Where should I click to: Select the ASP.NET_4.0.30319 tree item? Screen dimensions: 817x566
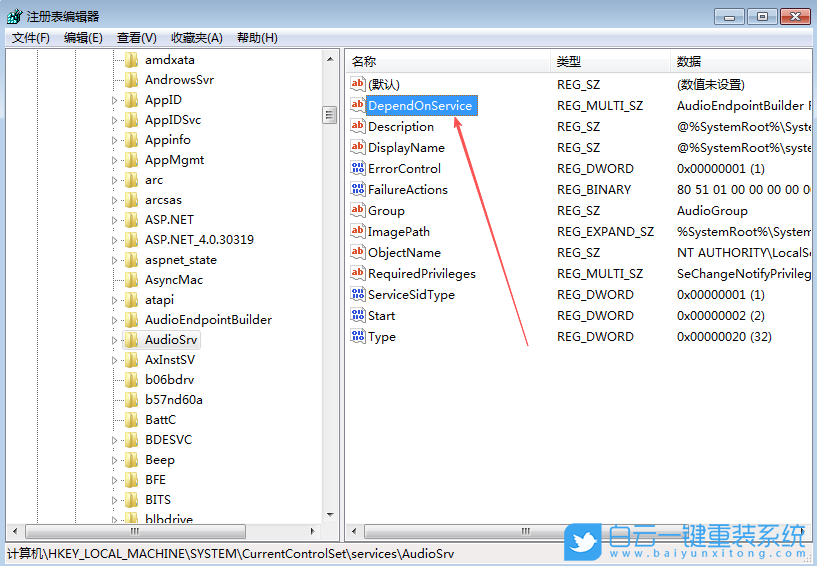[199, 240]
